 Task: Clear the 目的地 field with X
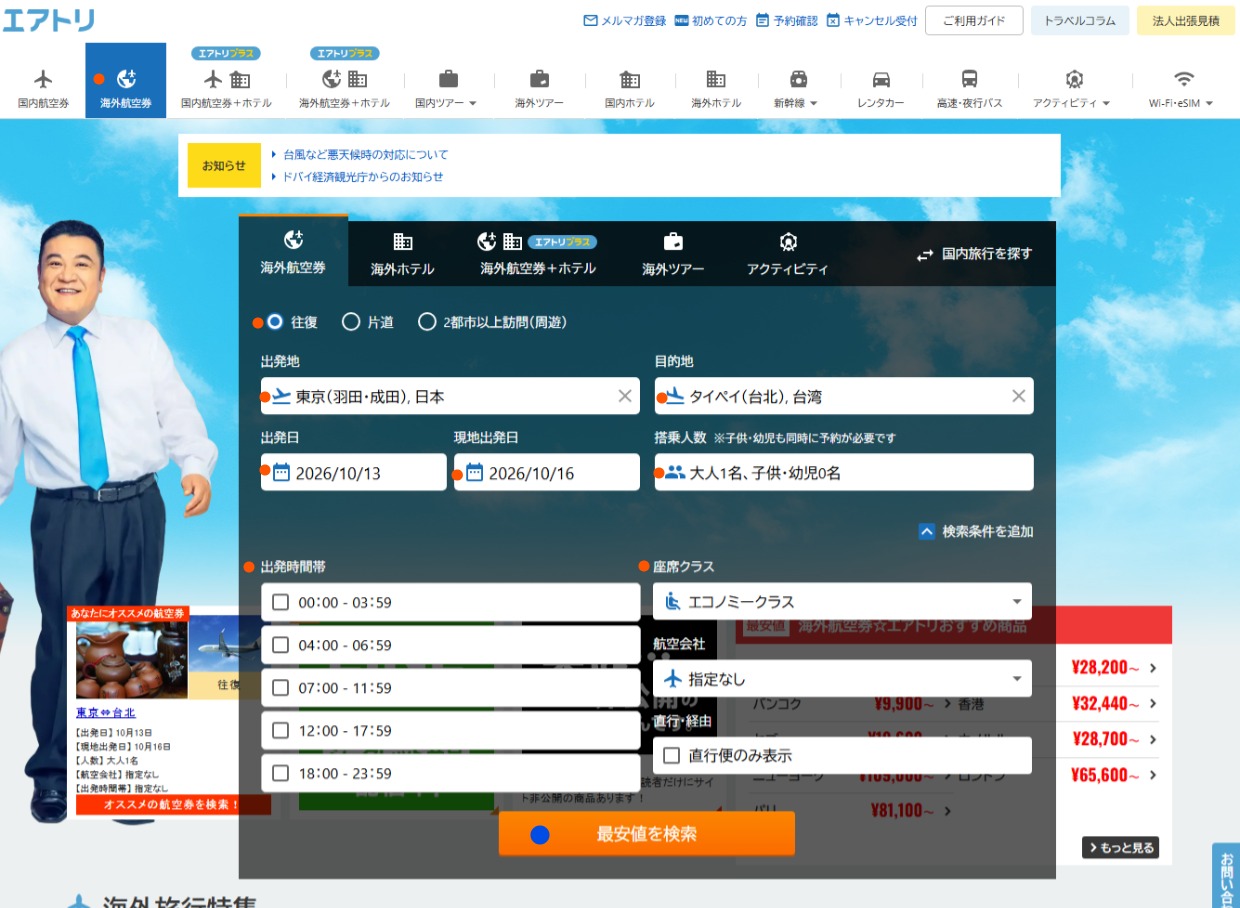[x=1019, y=396]
